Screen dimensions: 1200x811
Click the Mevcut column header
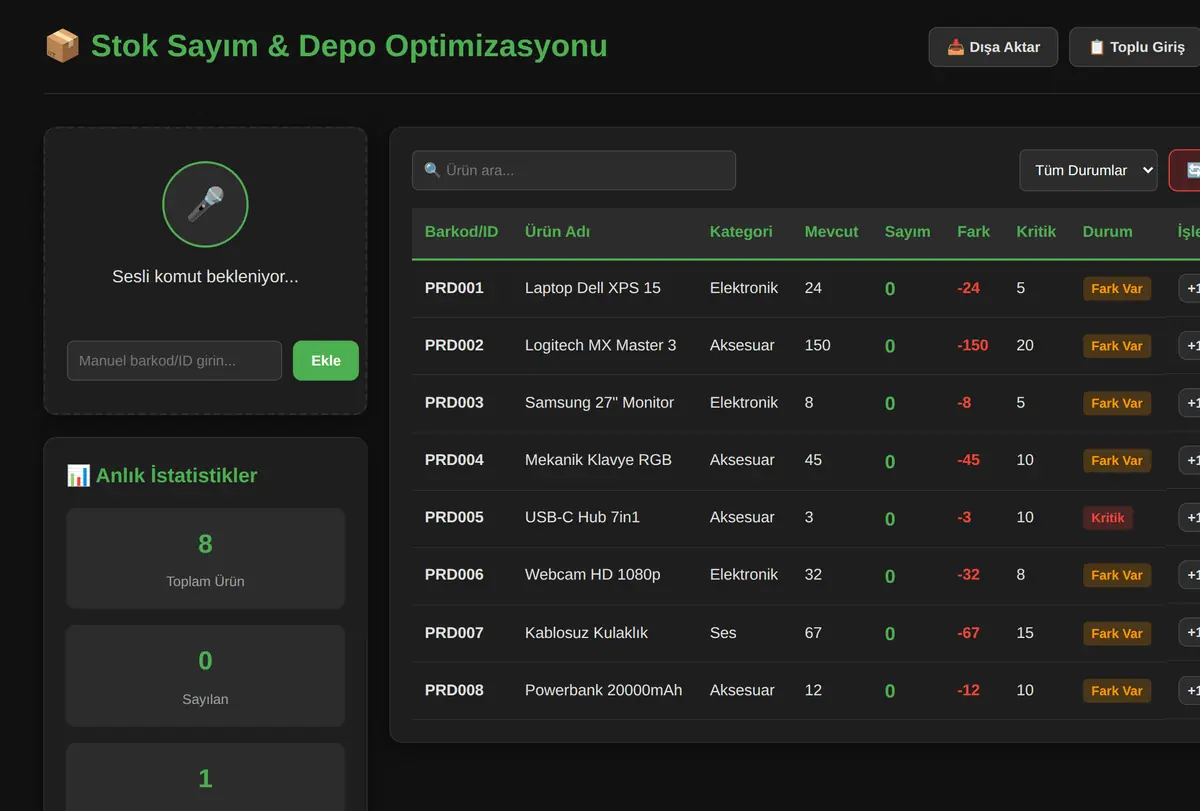tap(831, 232)
